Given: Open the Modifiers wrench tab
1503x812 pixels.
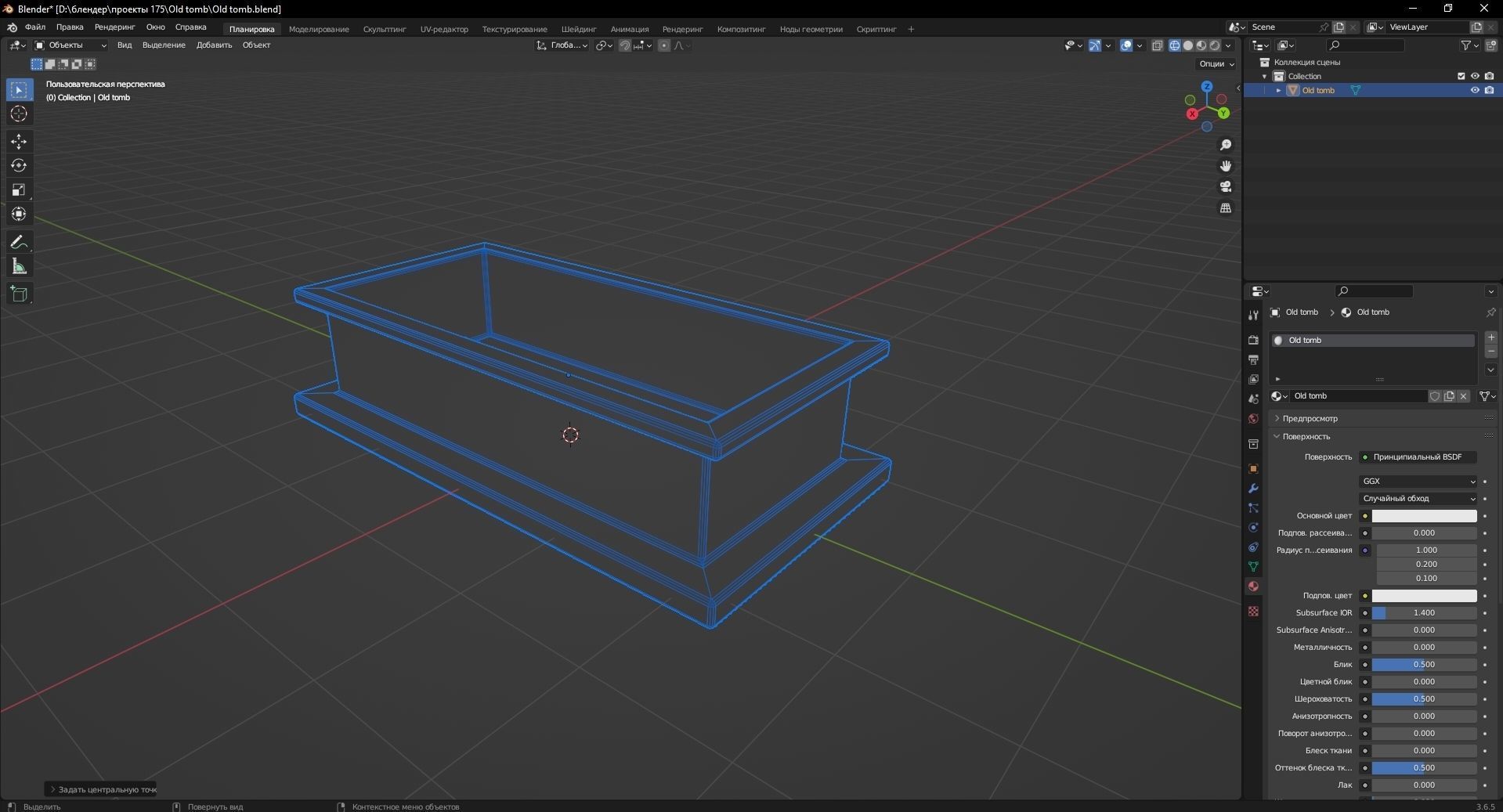Looking at the screenshot, I should (1253, 489).
